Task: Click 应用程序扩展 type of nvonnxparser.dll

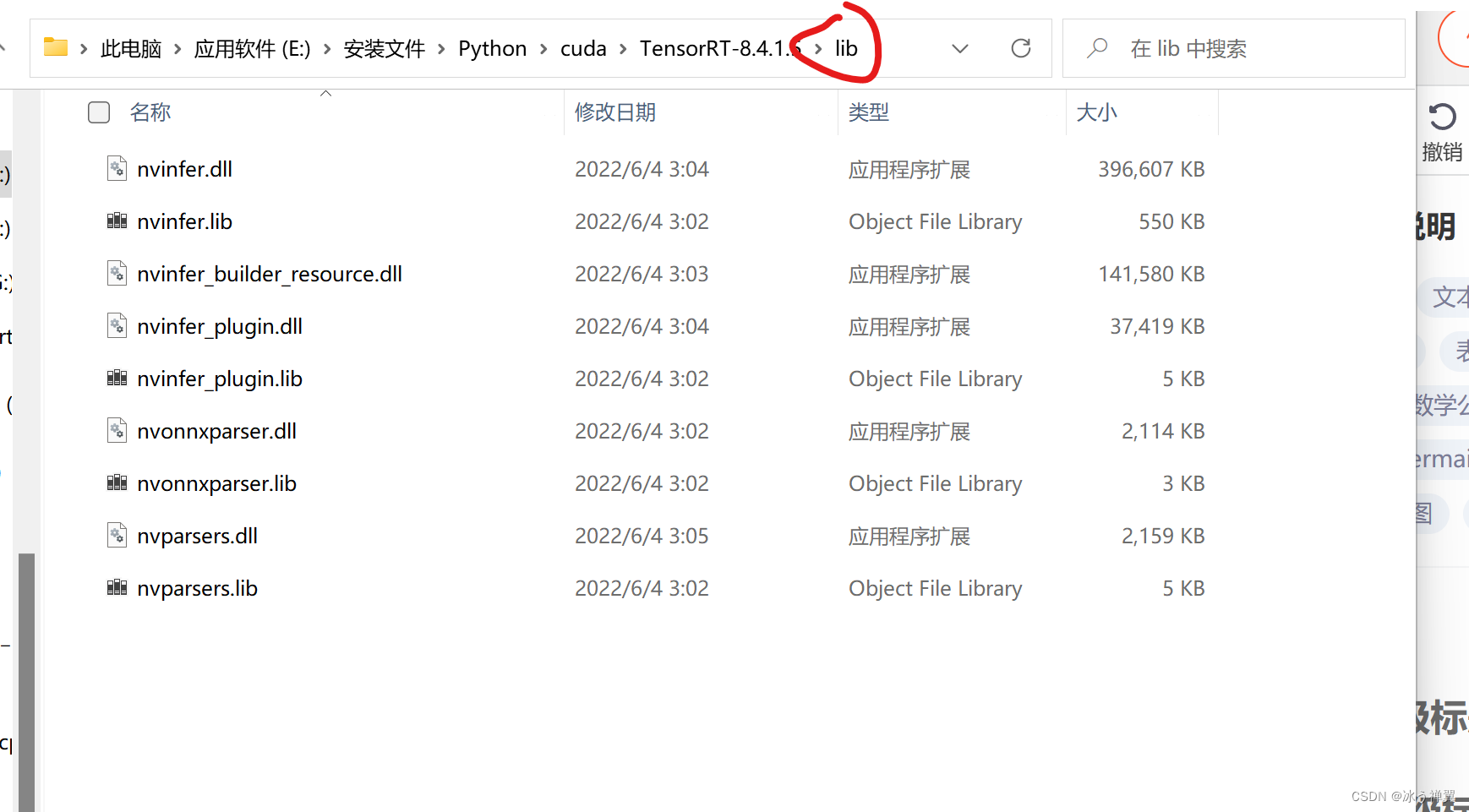Action: 909,431
